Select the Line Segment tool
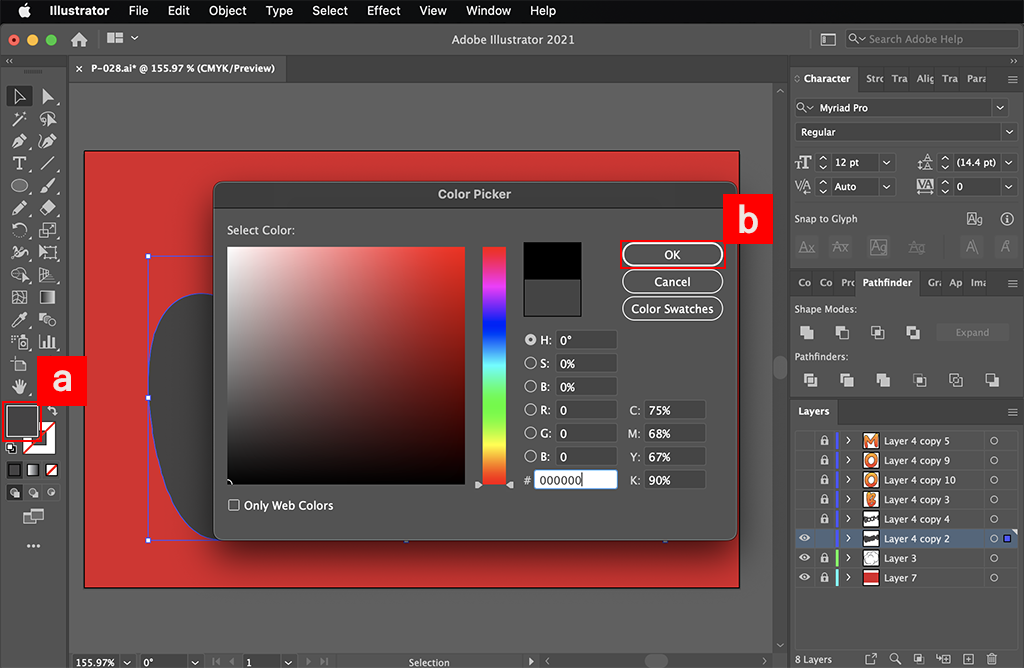Image resolution: width=1024 pixels, height=668 pixels. pos(48,163)
